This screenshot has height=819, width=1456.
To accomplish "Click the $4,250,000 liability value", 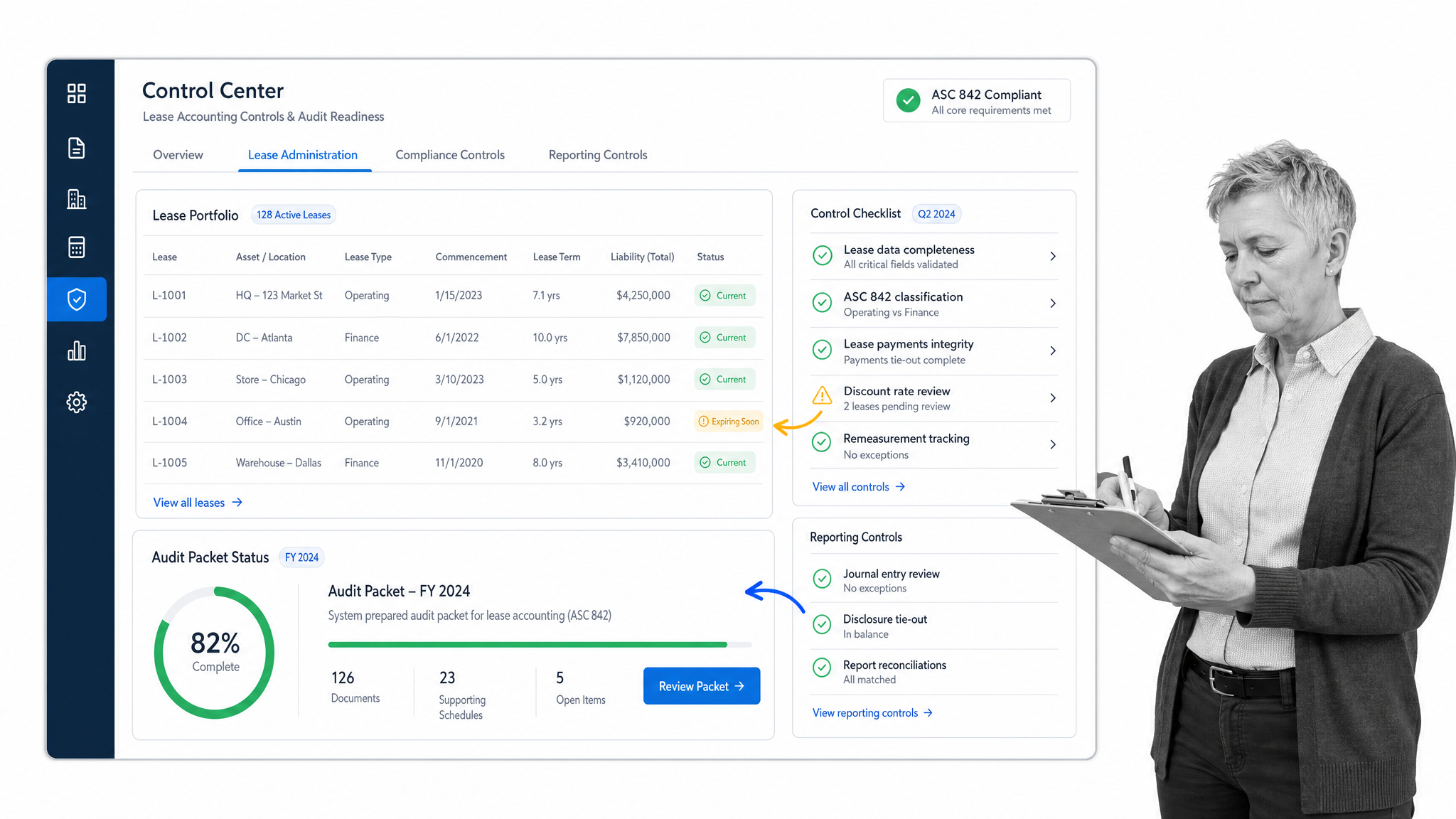I will click(643, 296).
